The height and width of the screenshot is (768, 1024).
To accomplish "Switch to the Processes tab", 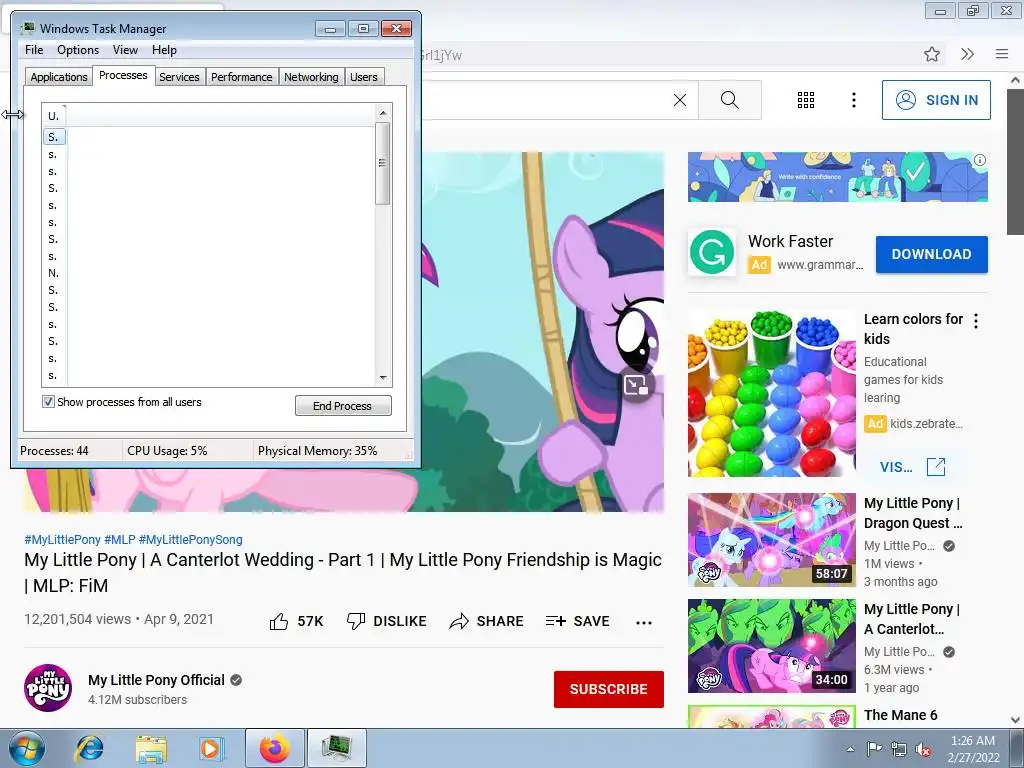I will point(123,75).
